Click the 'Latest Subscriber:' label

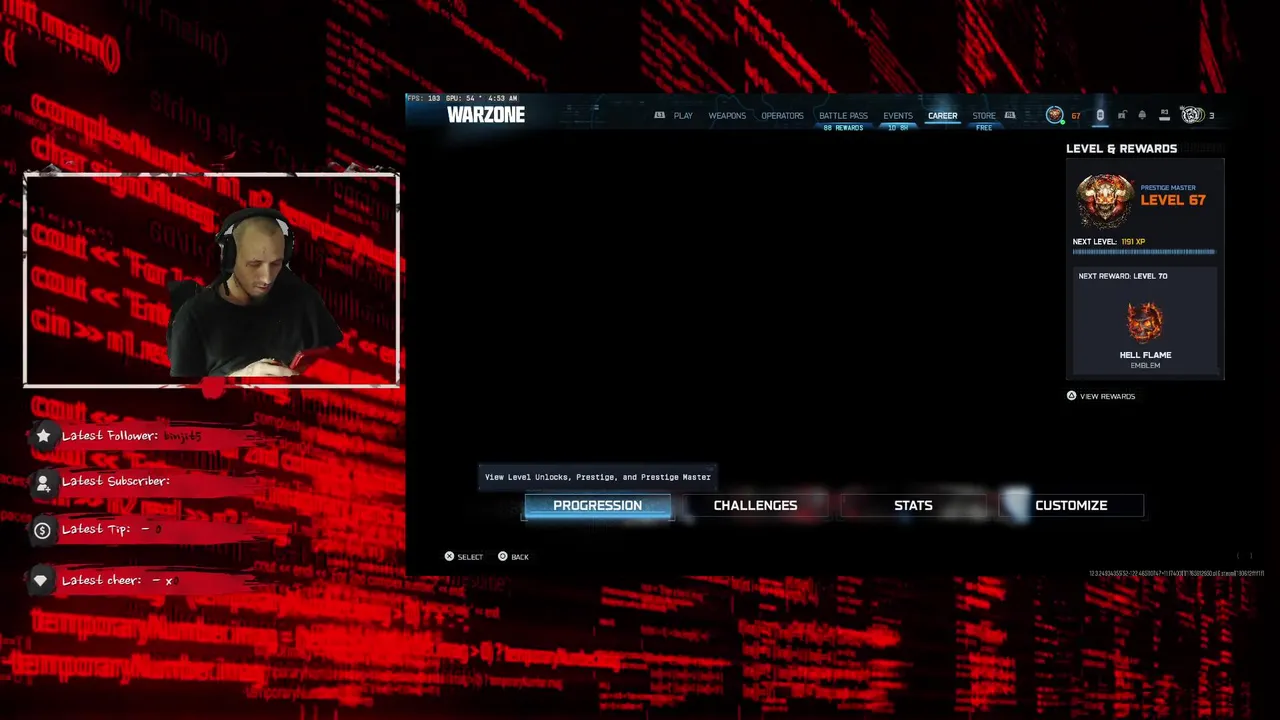tap(116, 481)
